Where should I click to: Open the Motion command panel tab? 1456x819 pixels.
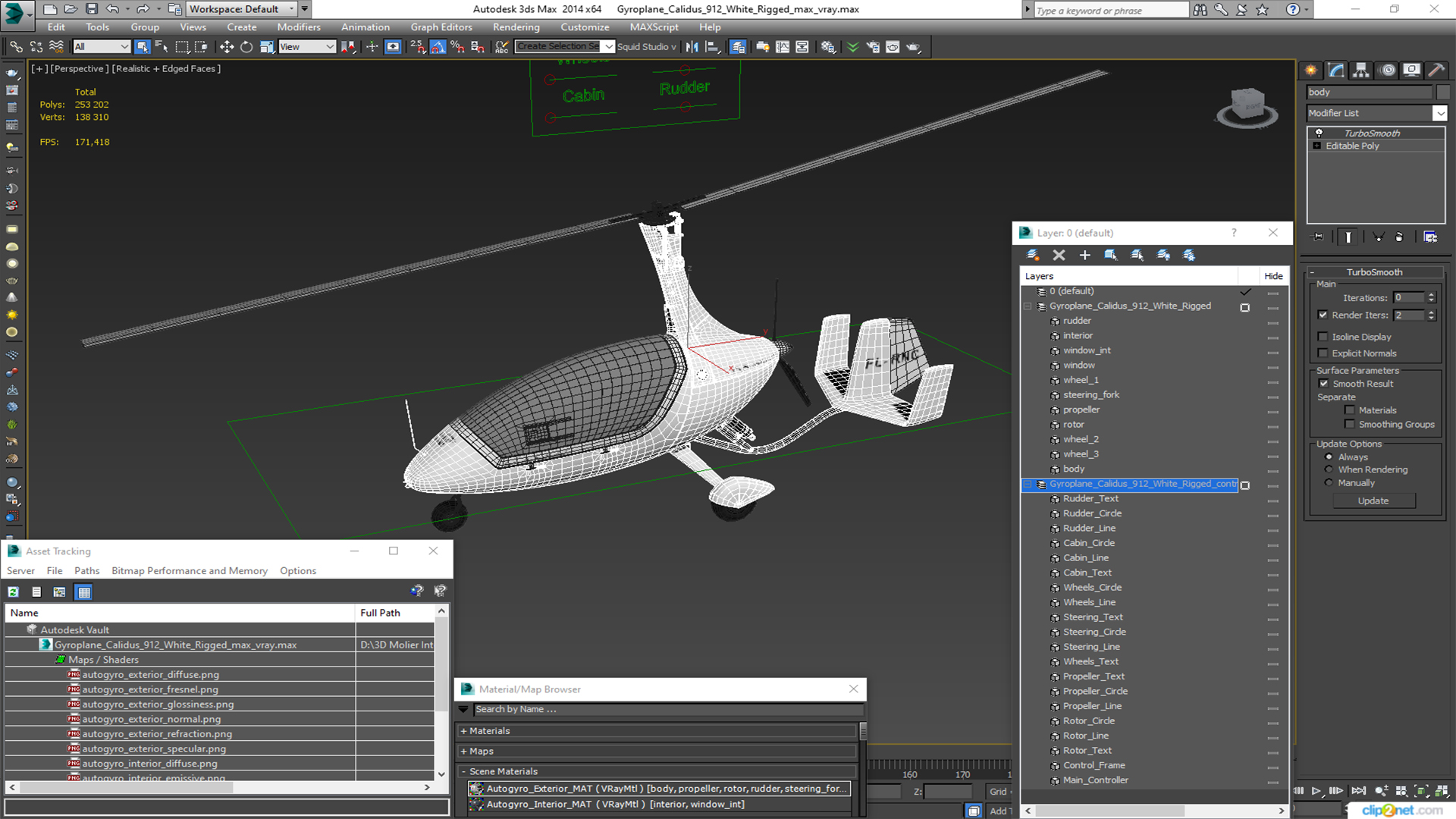[x=1387, y=71]
